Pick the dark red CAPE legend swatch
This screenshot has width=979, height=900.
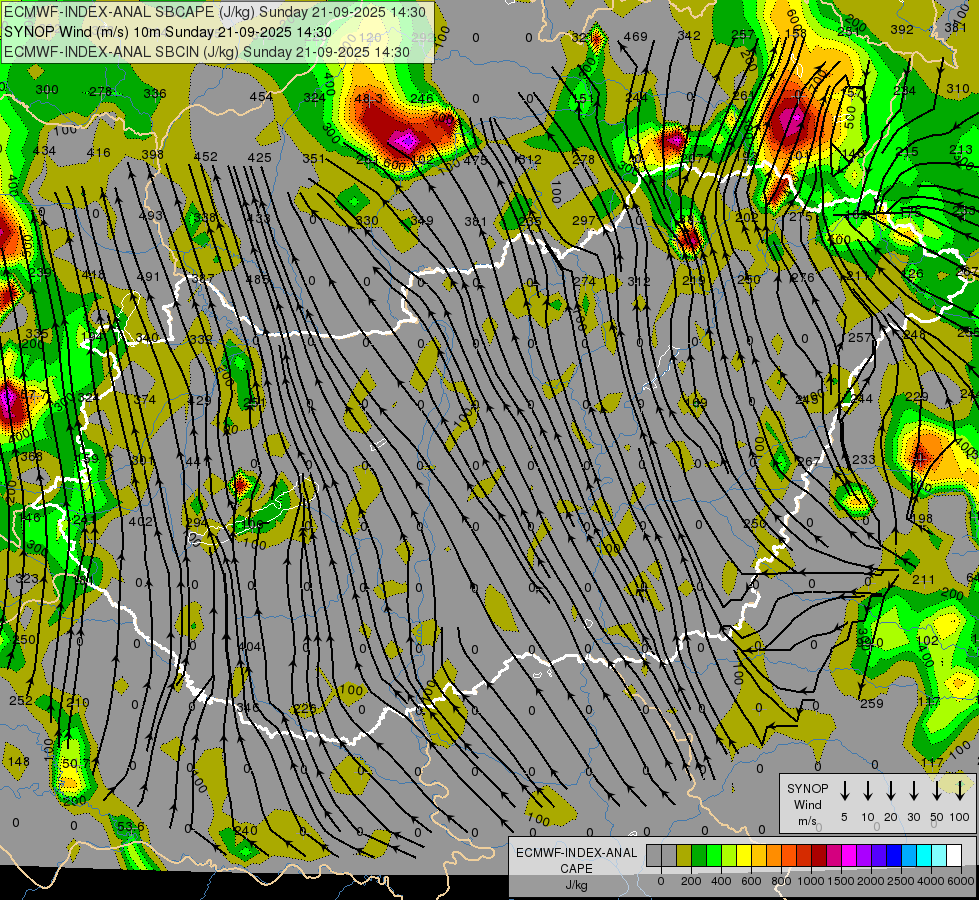click(819, 855)
